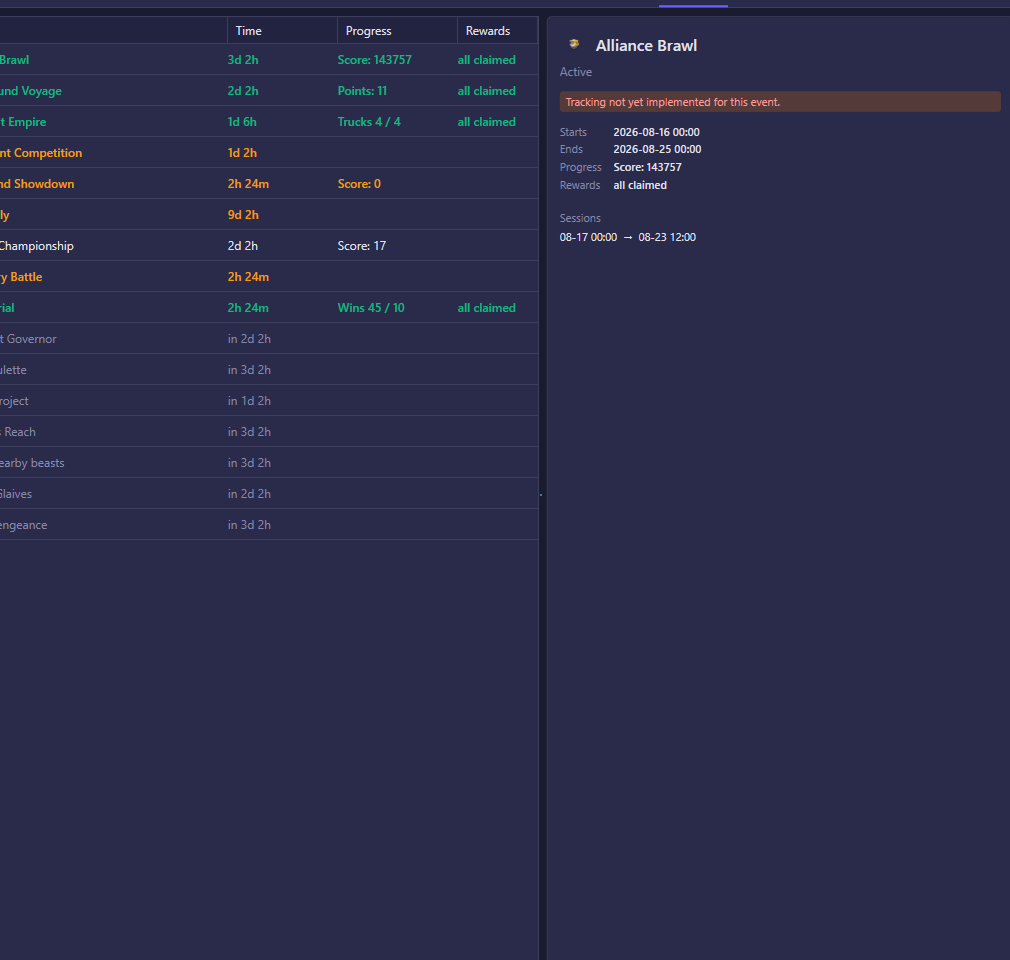The width and height of the screenshot is (1010, 960).
Task: Select the Governor upcoming event row
Action: tap(269, 338)
